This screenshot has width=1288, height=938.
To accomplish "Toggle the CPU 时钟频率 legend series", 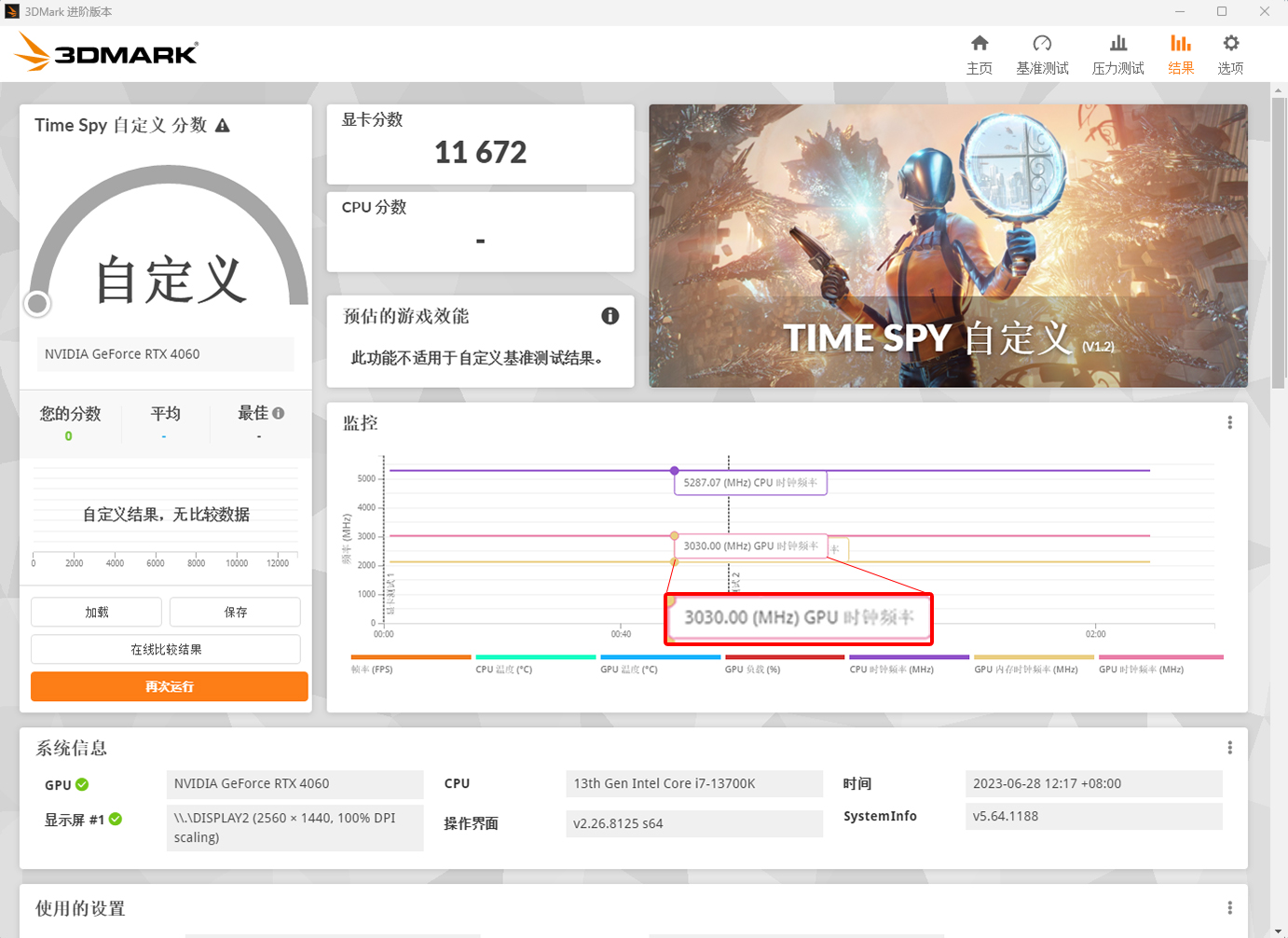I will click(x=910, y=664).
